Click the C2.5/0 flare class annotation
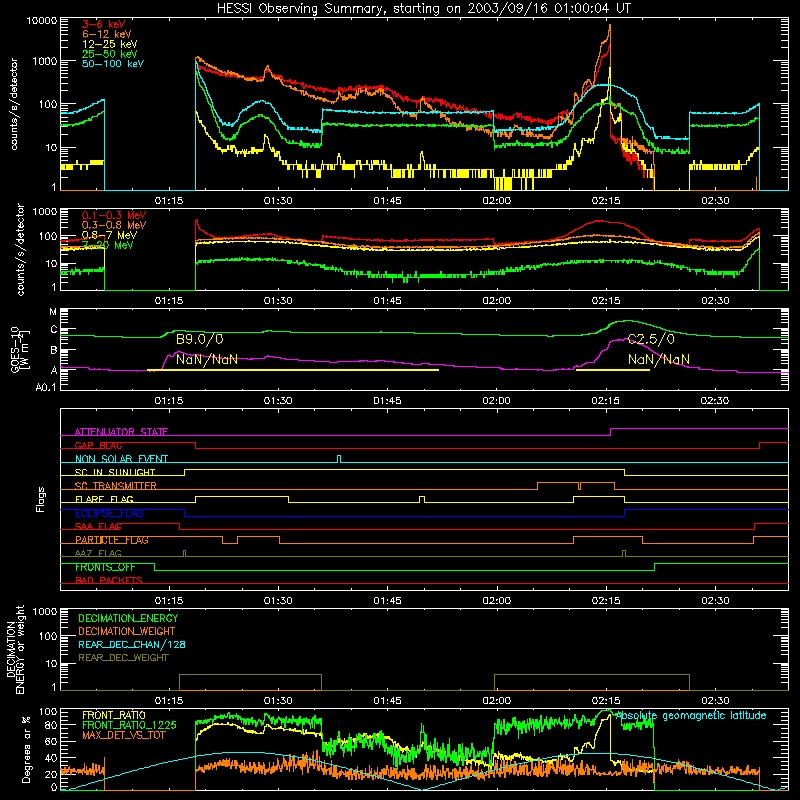Screen dimensions: 800x800 pos(651,339)
